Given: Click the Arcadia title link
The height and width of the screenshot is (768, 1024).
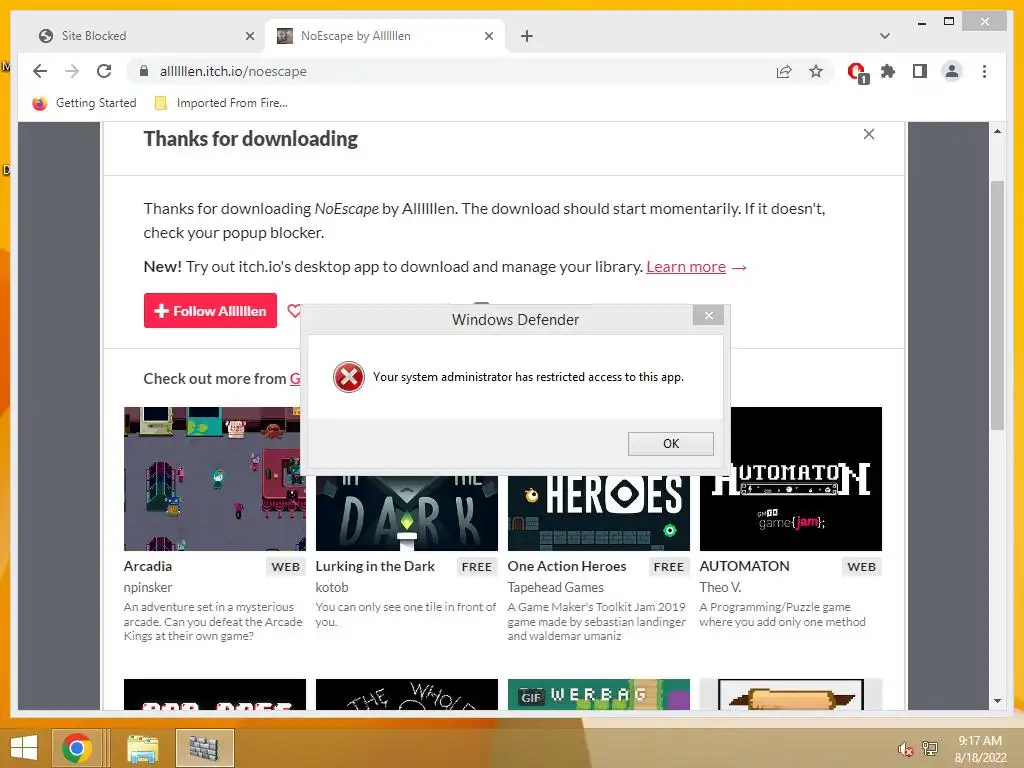Looking at the screenshot, I should [x=148, y=566].
